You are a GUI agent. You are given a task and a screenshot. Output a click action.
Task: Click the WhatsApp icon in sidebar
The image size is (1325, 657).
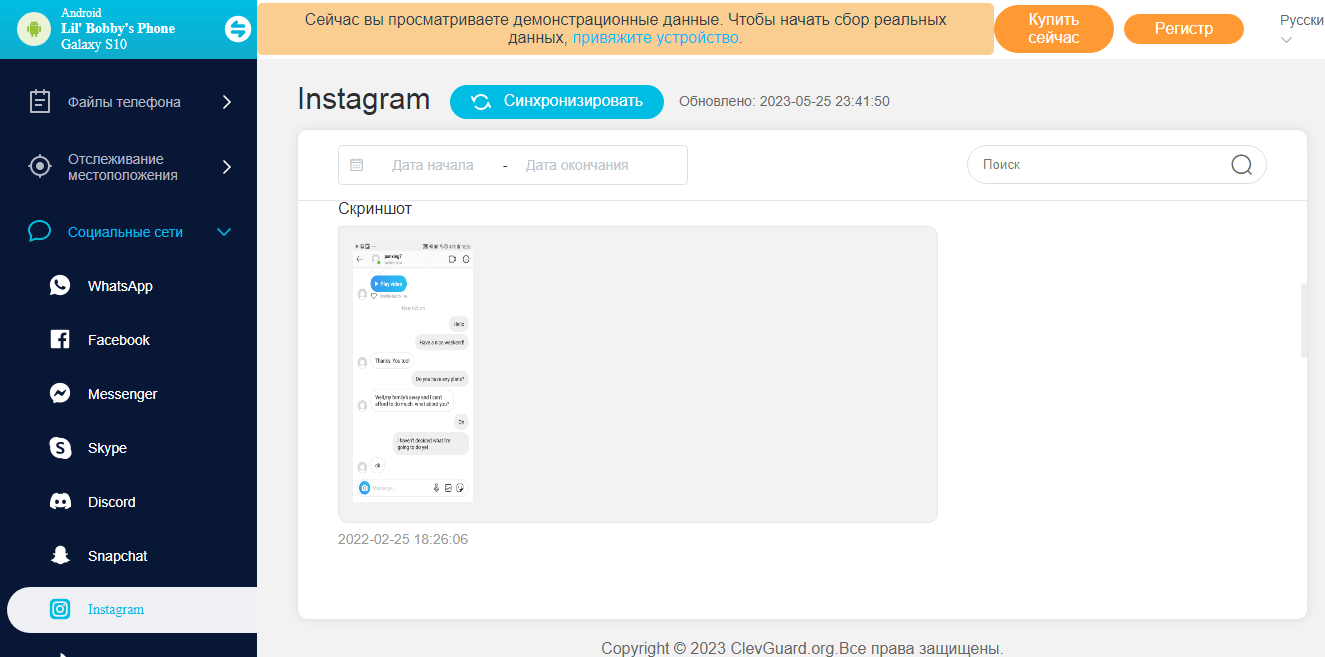point(60,286)
